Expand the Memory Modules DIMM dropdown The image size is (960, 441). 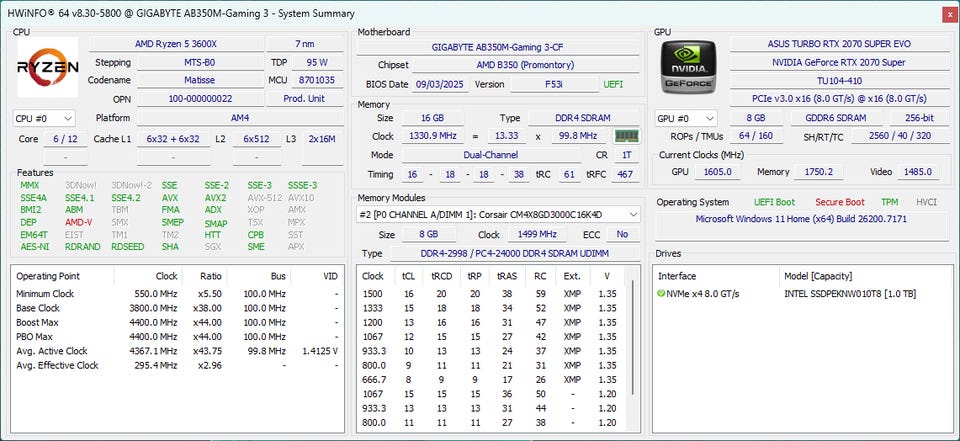point(632,214)
